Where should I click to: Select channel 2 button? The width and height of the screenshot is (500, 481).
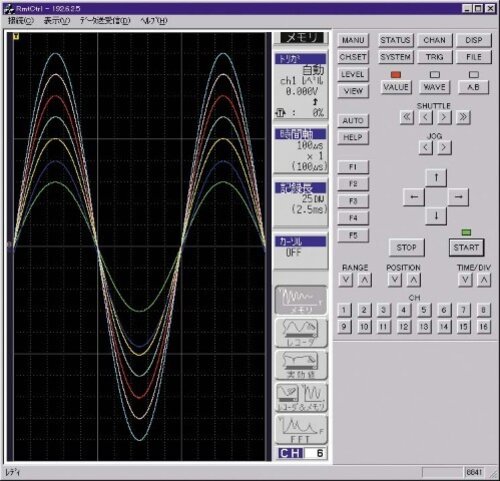click(364, 310)
